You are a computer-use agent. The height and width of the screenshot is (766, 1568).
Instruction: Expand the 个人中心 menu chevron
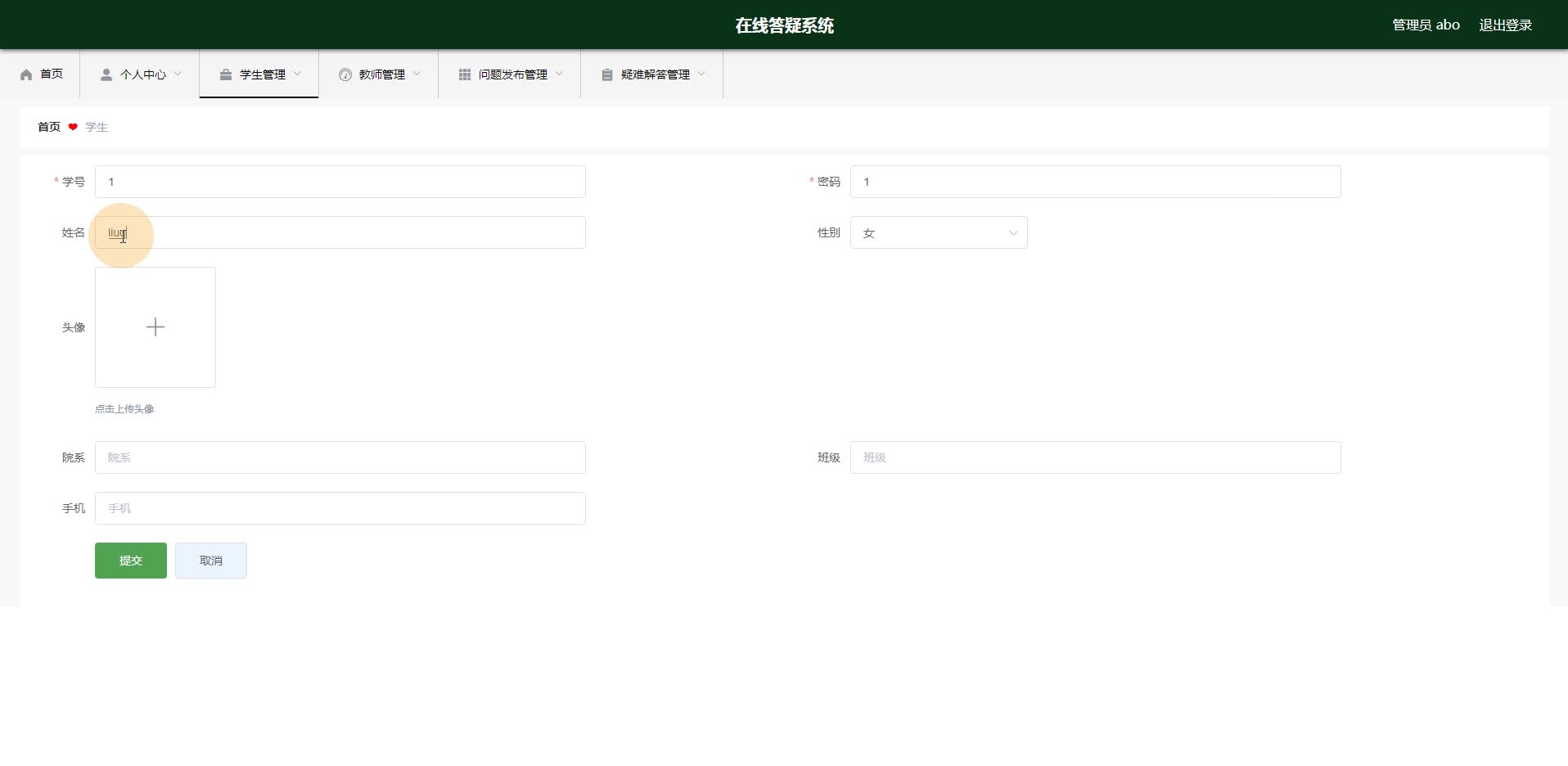click(178, 74)
